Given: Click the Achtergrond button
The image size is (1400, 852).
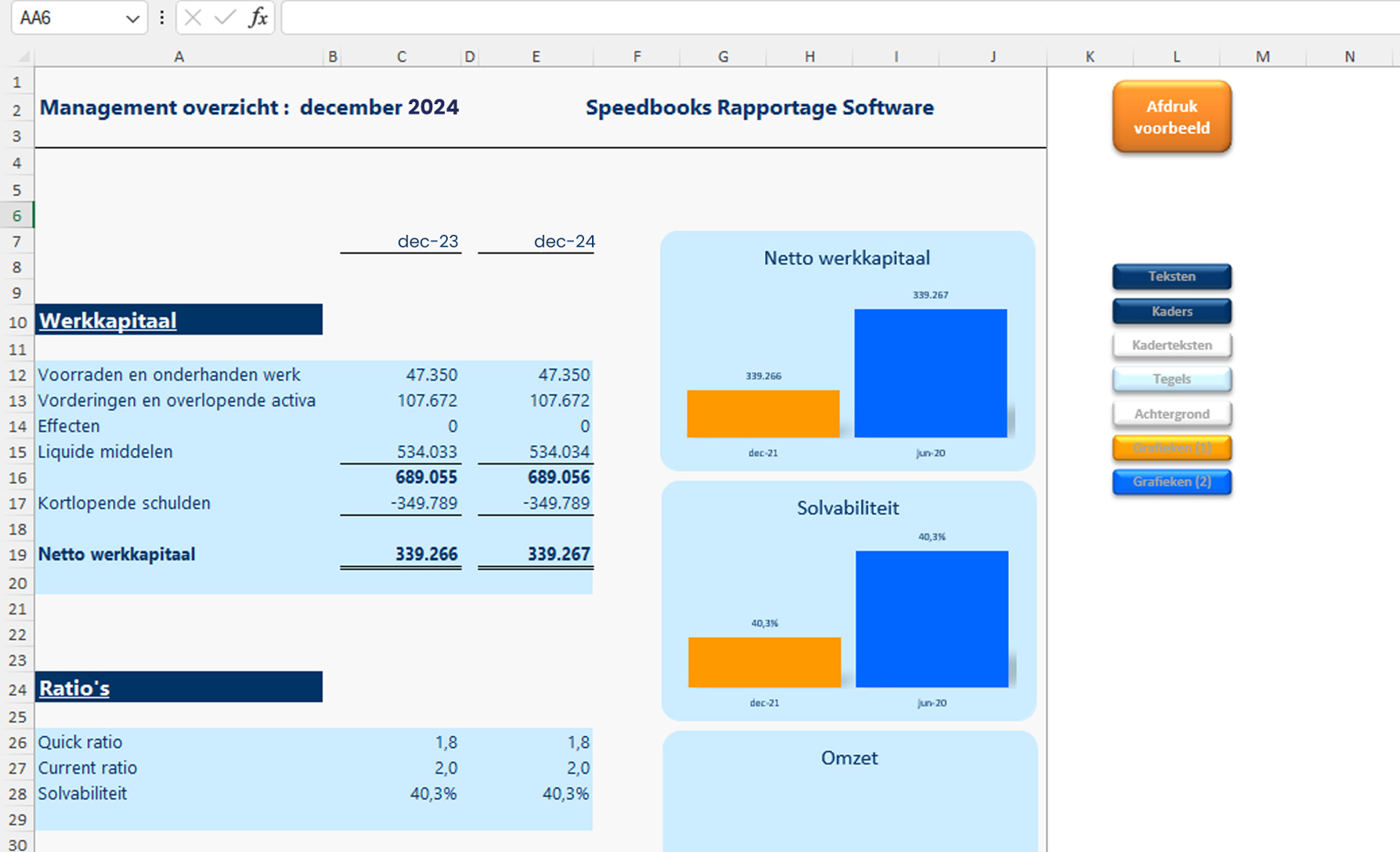Looking at the screenshot, I should tap(1171, 413).
